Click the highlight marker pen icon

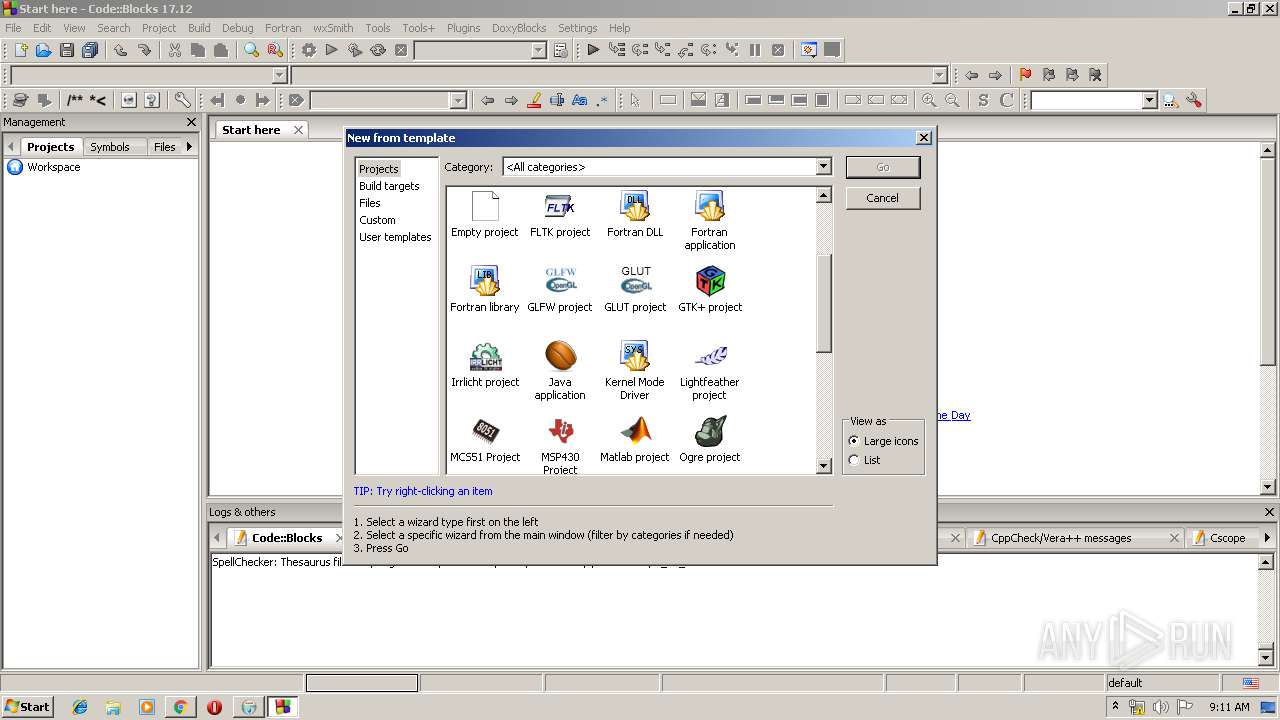[534, 100]
